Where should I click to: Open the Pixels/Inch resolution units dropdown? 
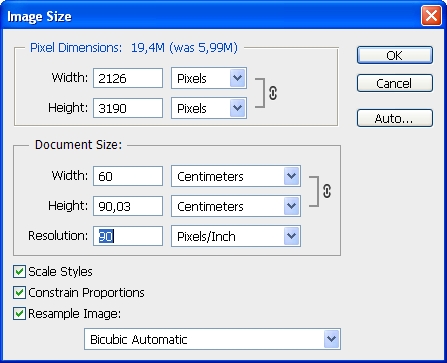(x=236, y=236)
